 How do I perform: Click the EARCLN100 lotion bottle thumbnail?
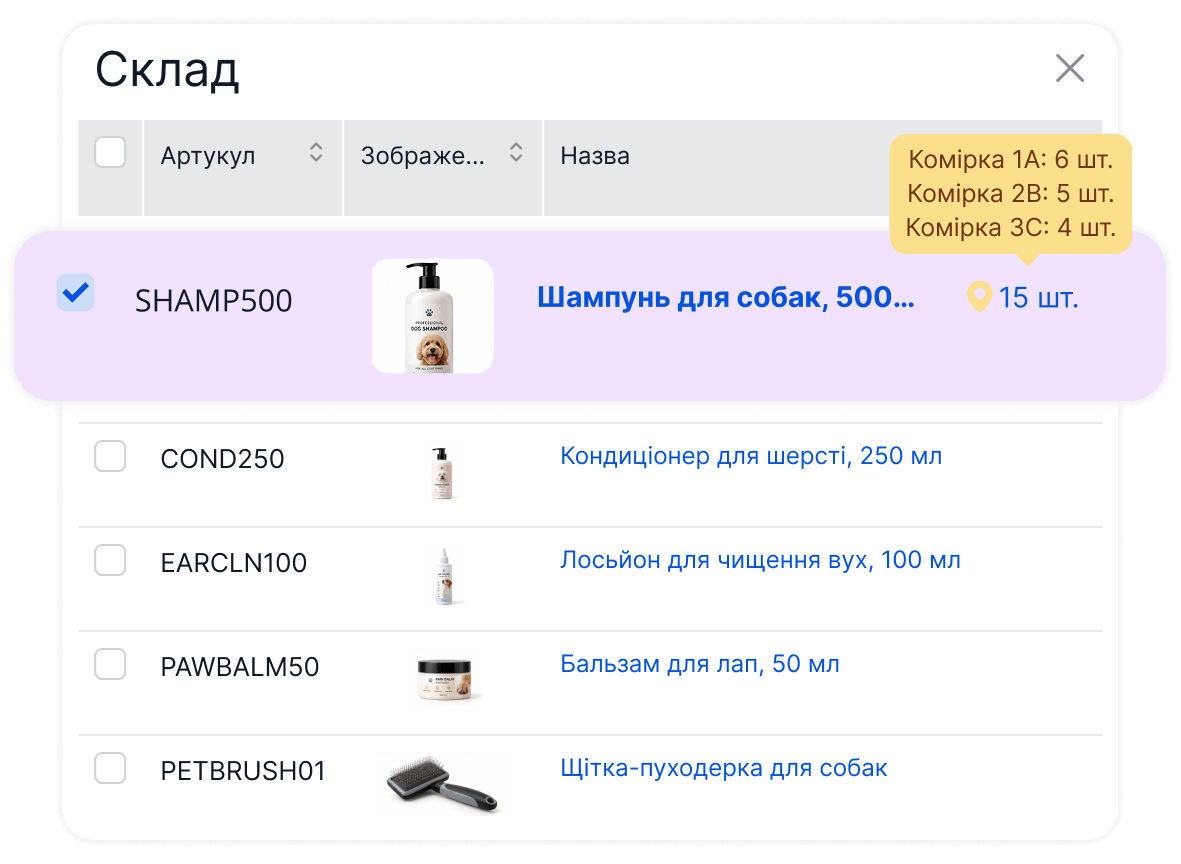(445, 576)
